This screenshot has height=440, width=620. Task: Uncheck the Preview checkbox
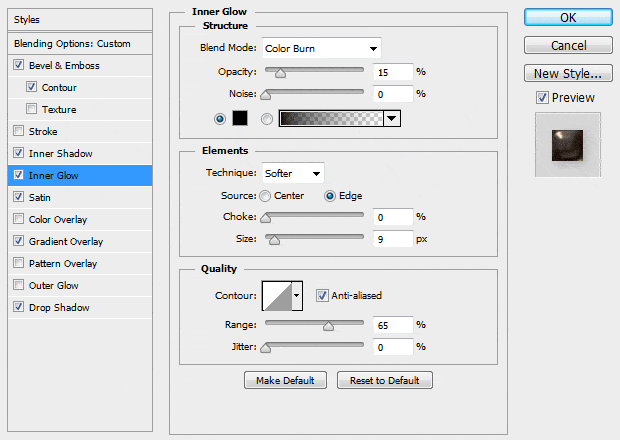[x=542, y=98]
